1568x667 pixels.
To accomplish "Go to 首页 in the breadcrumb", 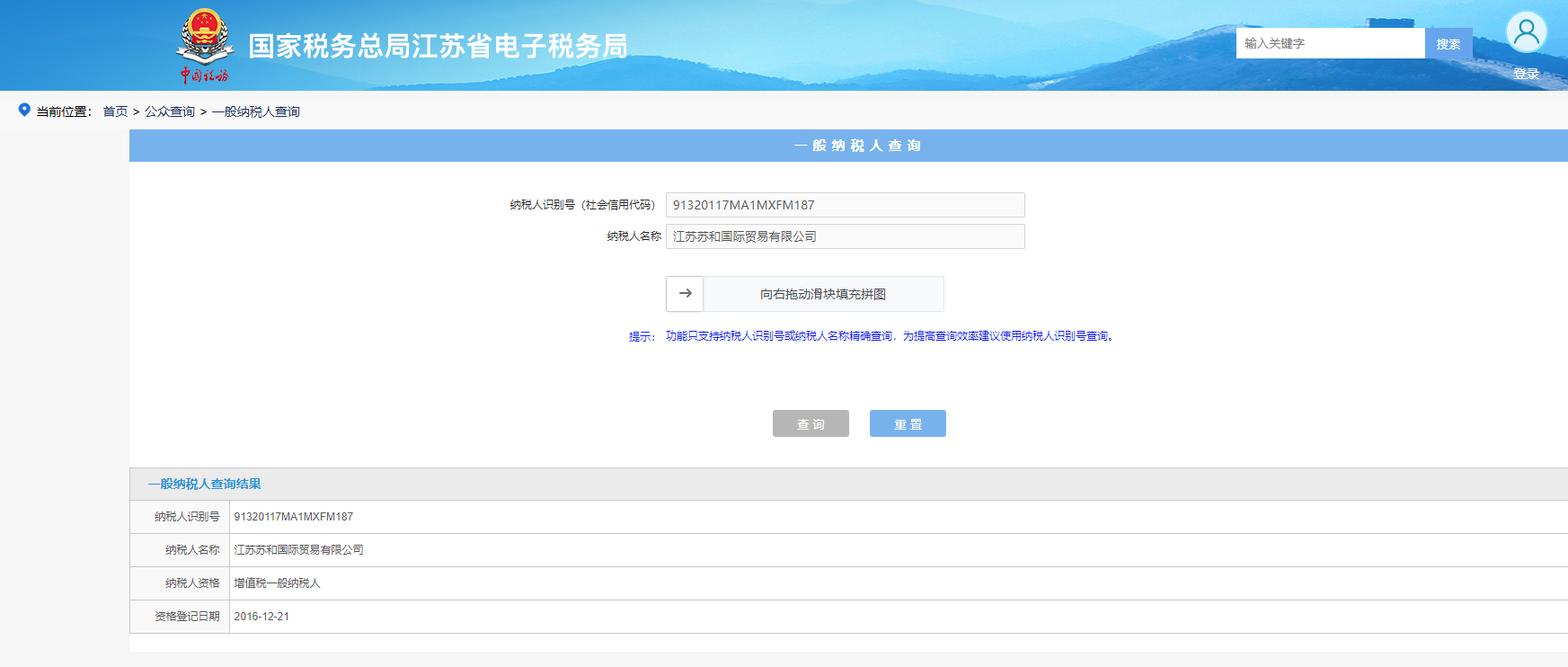I will pos(115,111).
